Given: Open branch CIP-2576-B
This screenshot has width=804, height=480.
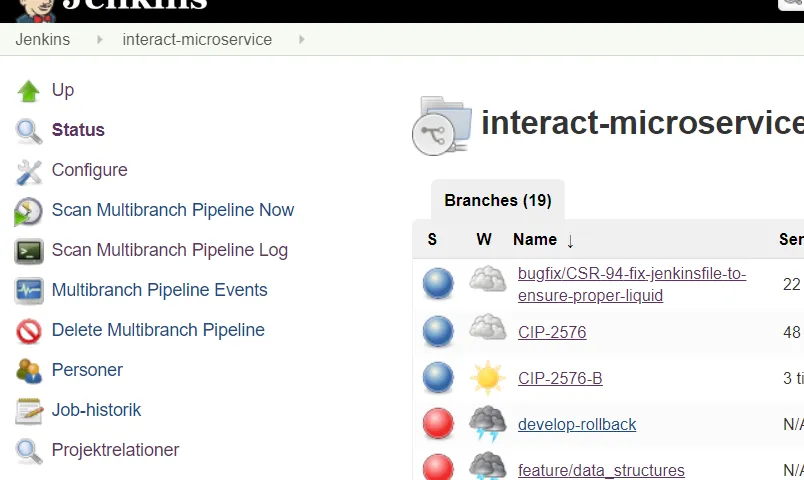Looking at the screenshot, I should coord(560,378).
